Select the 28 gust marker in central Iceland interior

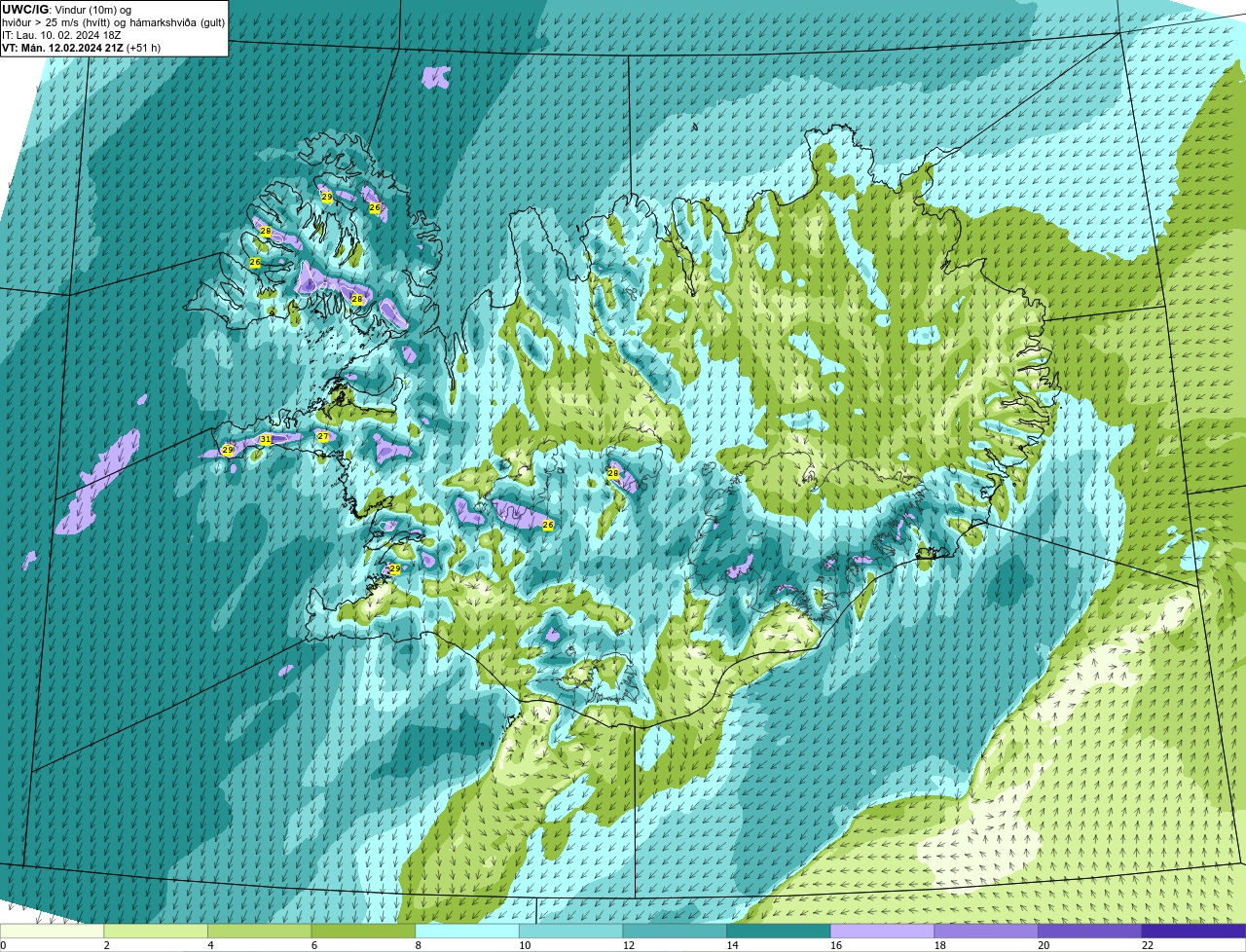click(613, 473)
